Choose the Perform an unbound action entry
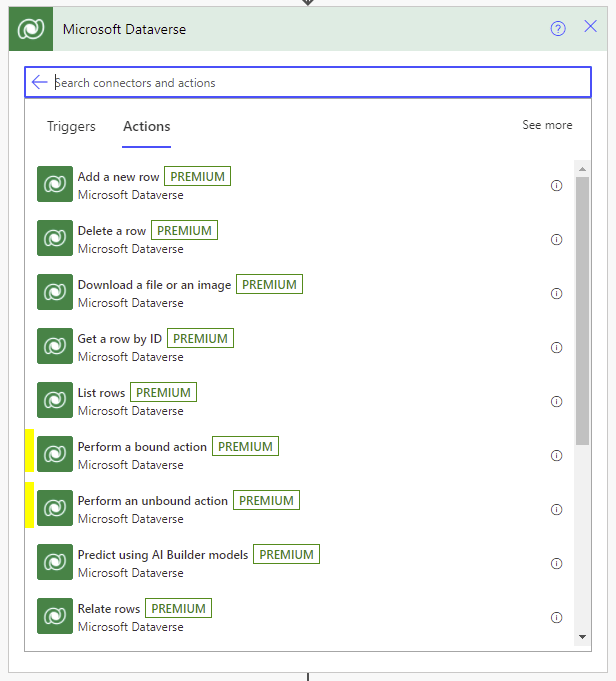 pyautogui.click(x=300, y=508)
